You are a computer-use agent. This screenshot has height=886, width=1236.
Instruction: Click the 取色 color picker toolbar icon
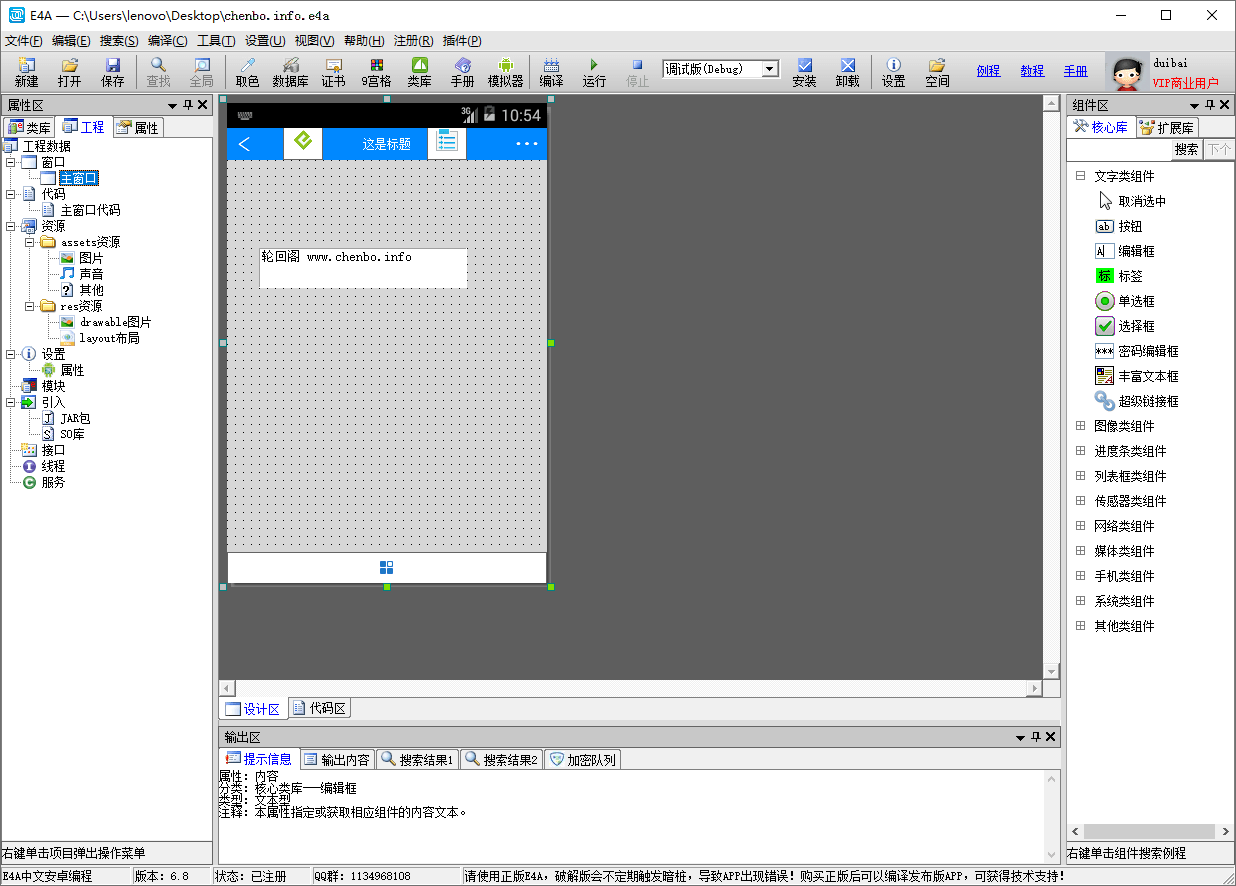coord(247,72)
